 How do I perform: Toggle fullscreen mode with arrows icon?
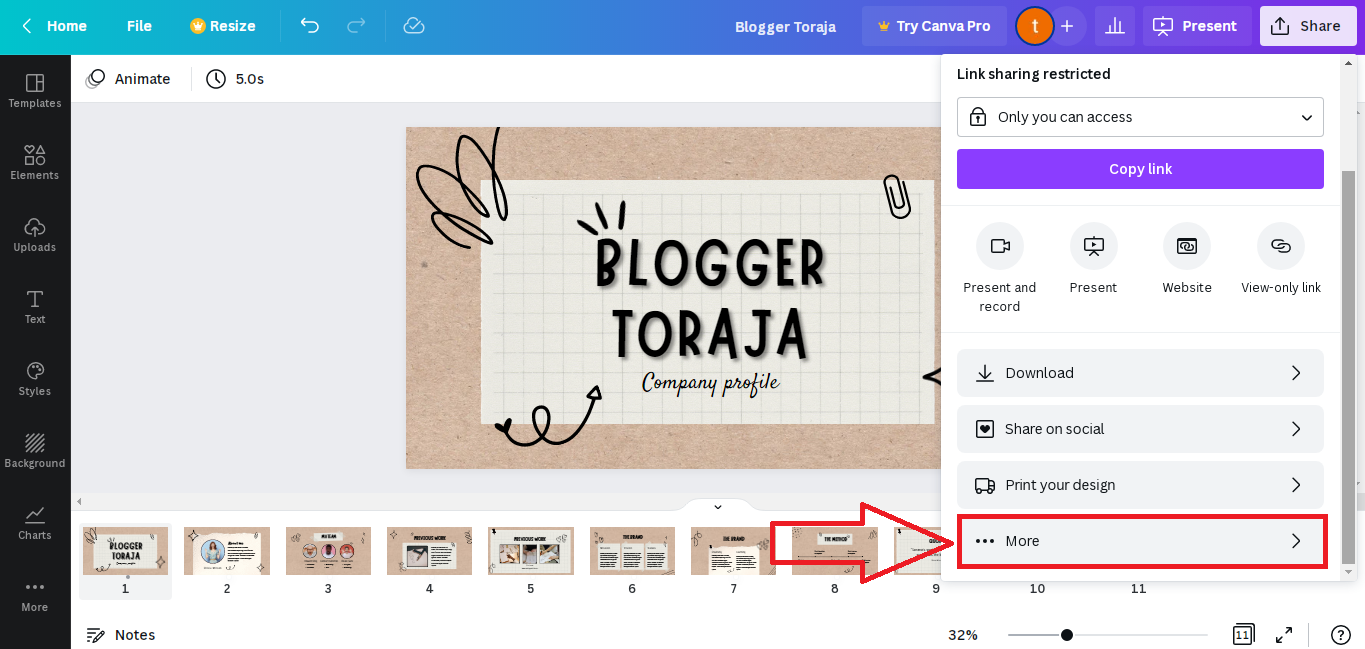[x=1284, y=635]
